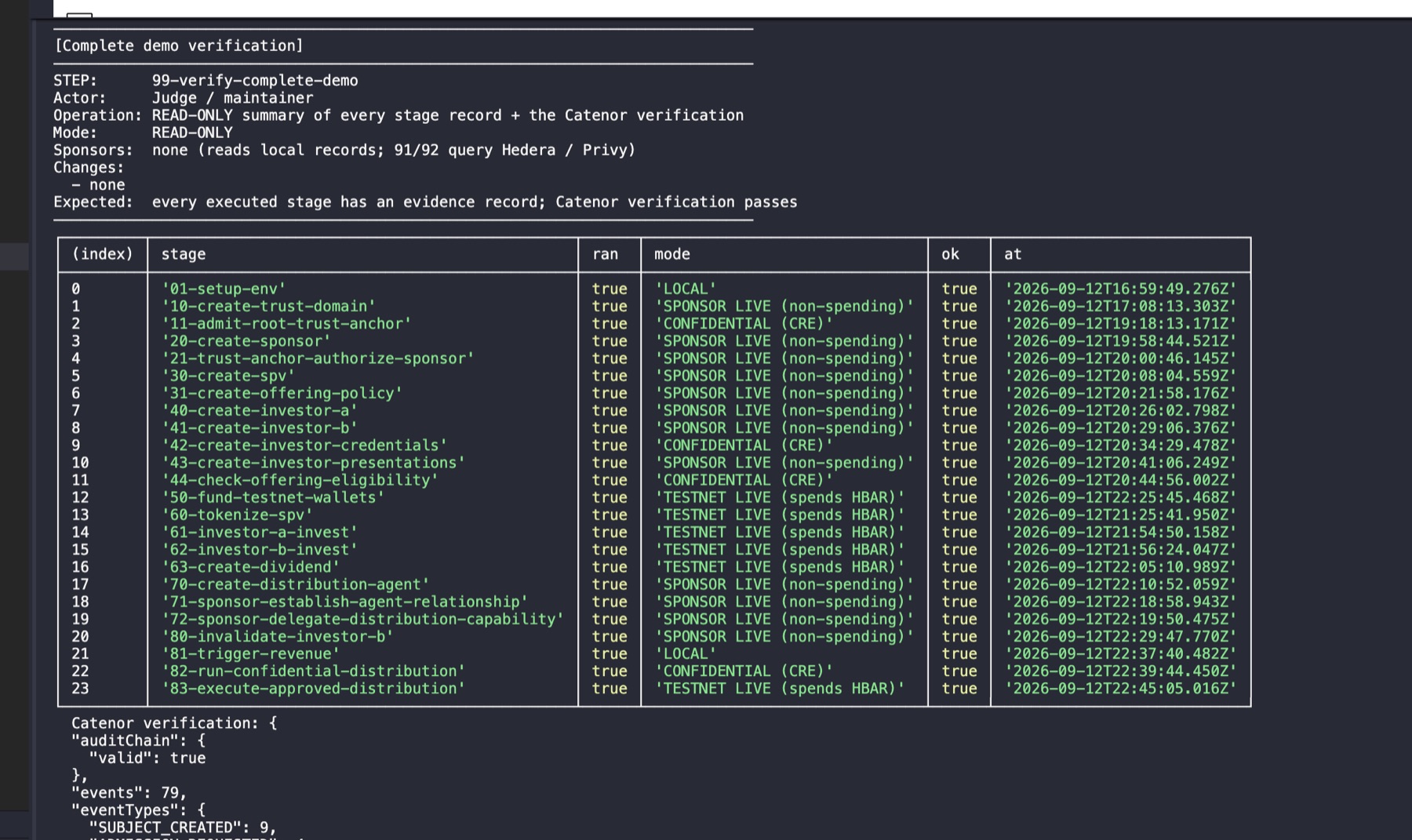Select stage cell '71-sponsor-establish-agent-relationship'
The width and height of the screenshot is (1412, 840).
344,602
